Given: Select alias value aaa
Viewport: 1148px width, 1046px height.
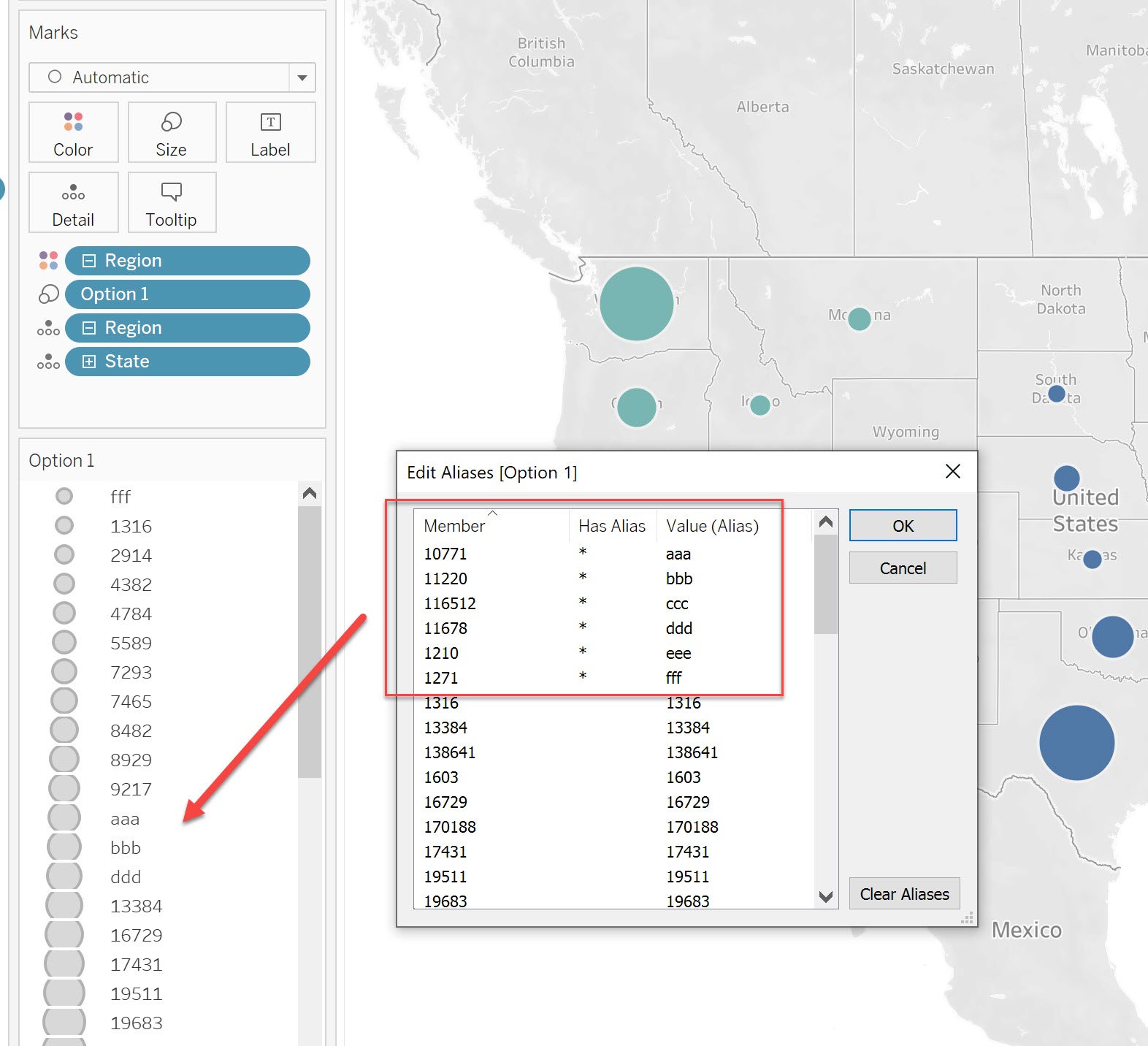Looking at the screenshot, I should point(678,554).
